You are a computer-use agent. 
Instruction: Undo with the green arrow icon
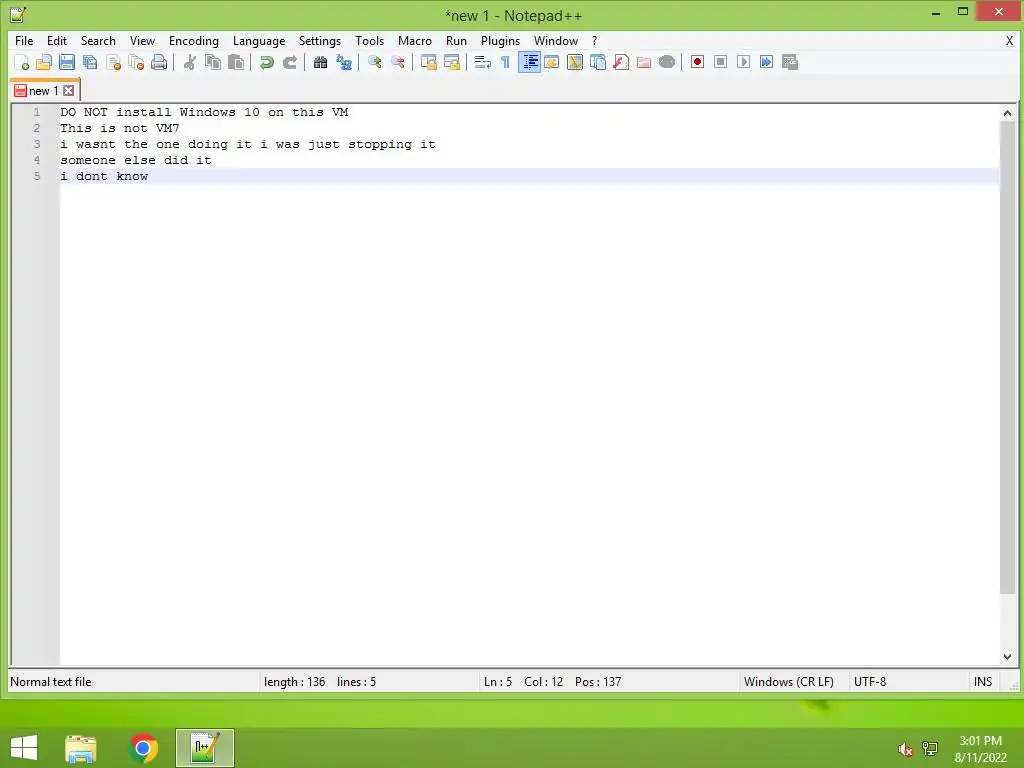[x=266, y=62]
